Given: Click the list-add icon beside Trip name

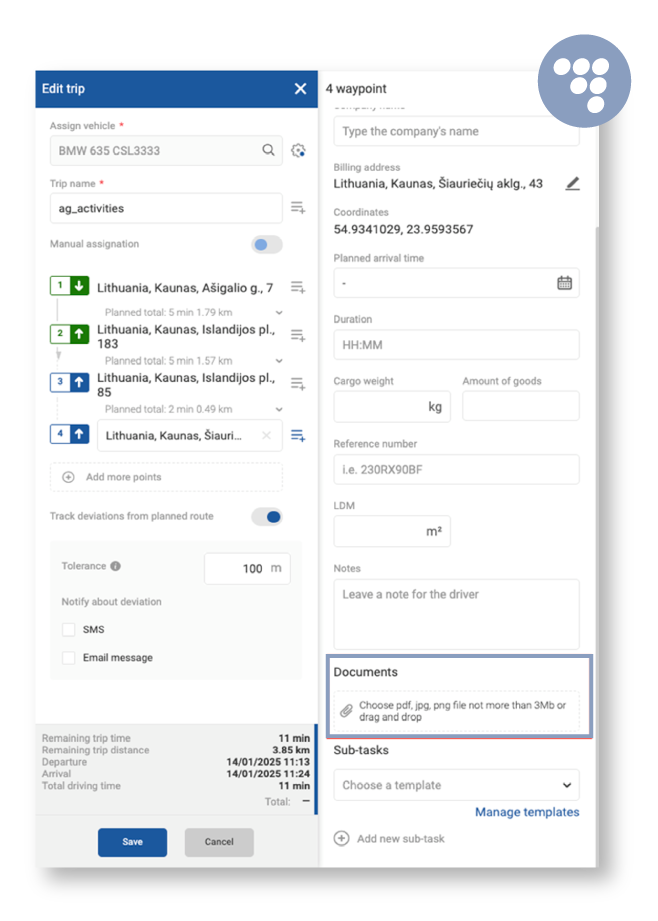Looking at the screenshot, I should click(298, 207).
